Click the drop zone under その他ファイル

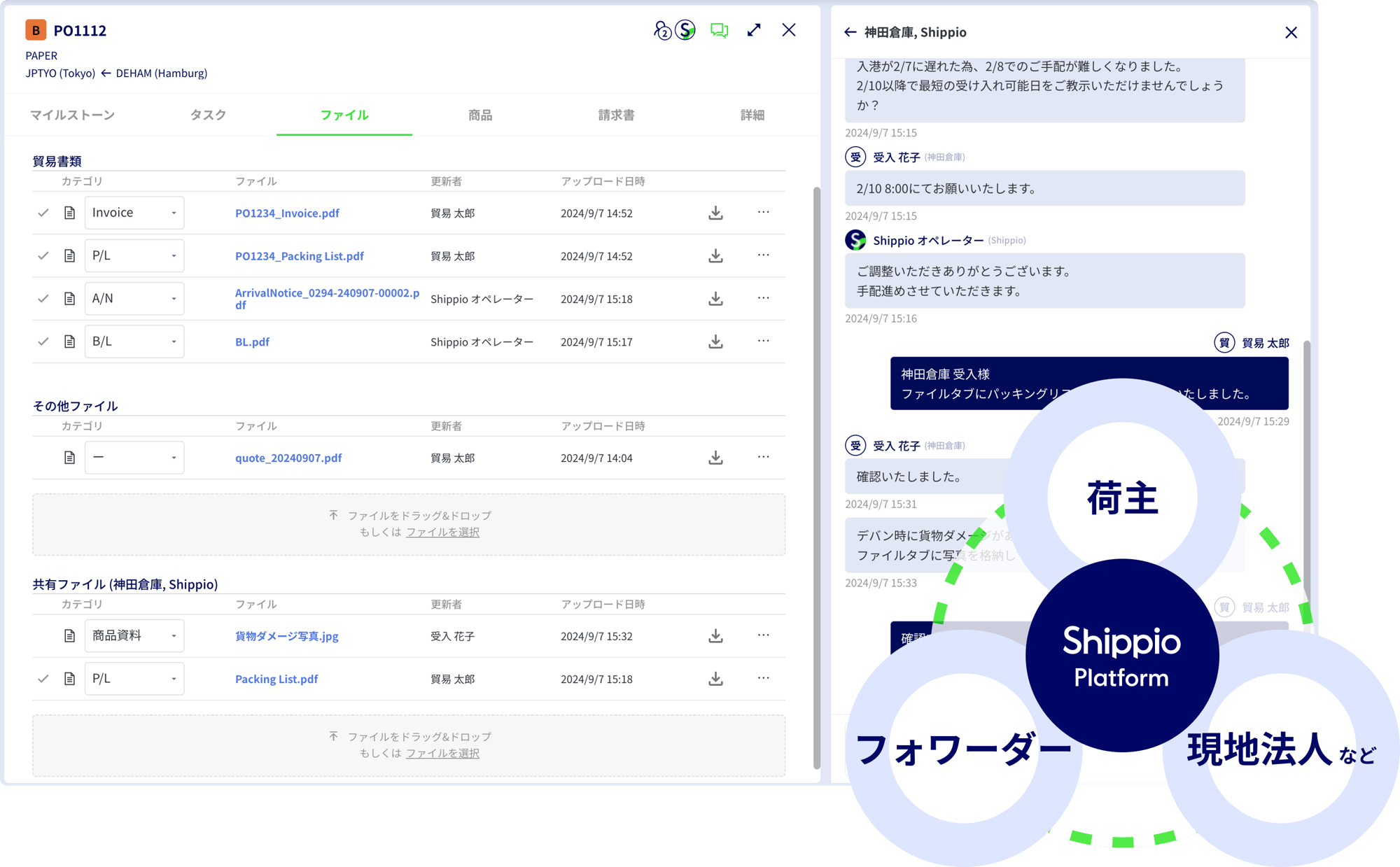pos(409,524)
